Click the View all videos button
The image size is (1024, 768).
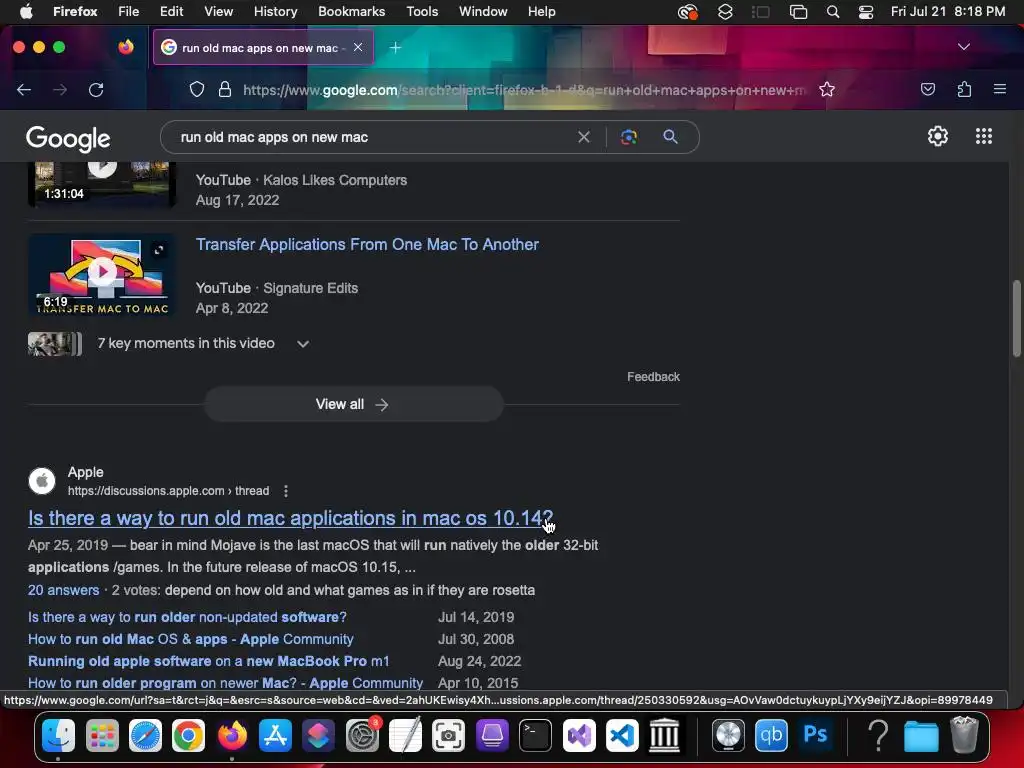point(353,404)
